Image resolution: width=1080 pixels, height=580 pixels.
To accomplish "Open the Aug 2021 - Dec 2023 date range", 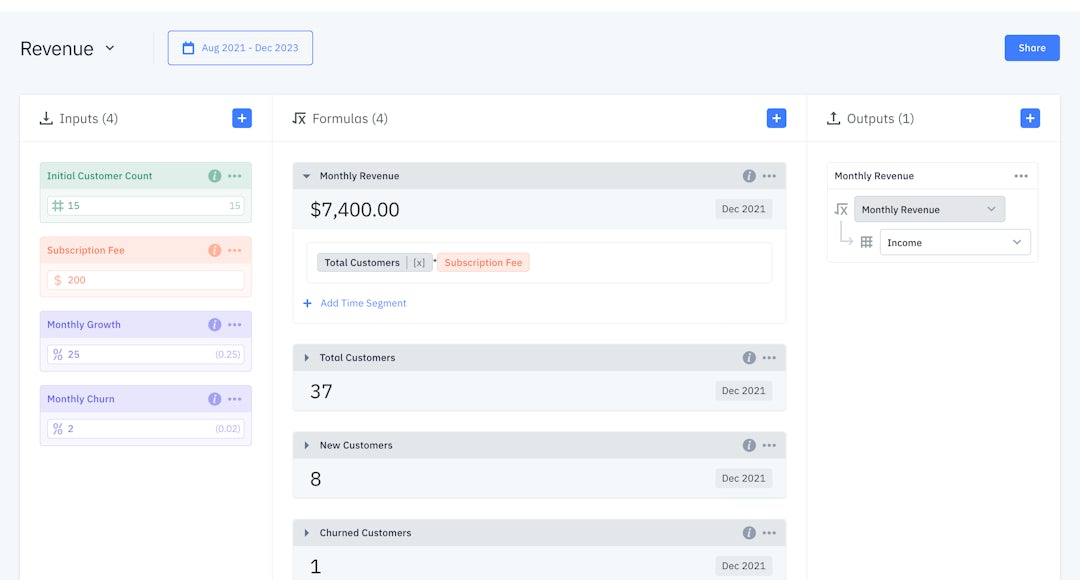I will tap(240, 48).
